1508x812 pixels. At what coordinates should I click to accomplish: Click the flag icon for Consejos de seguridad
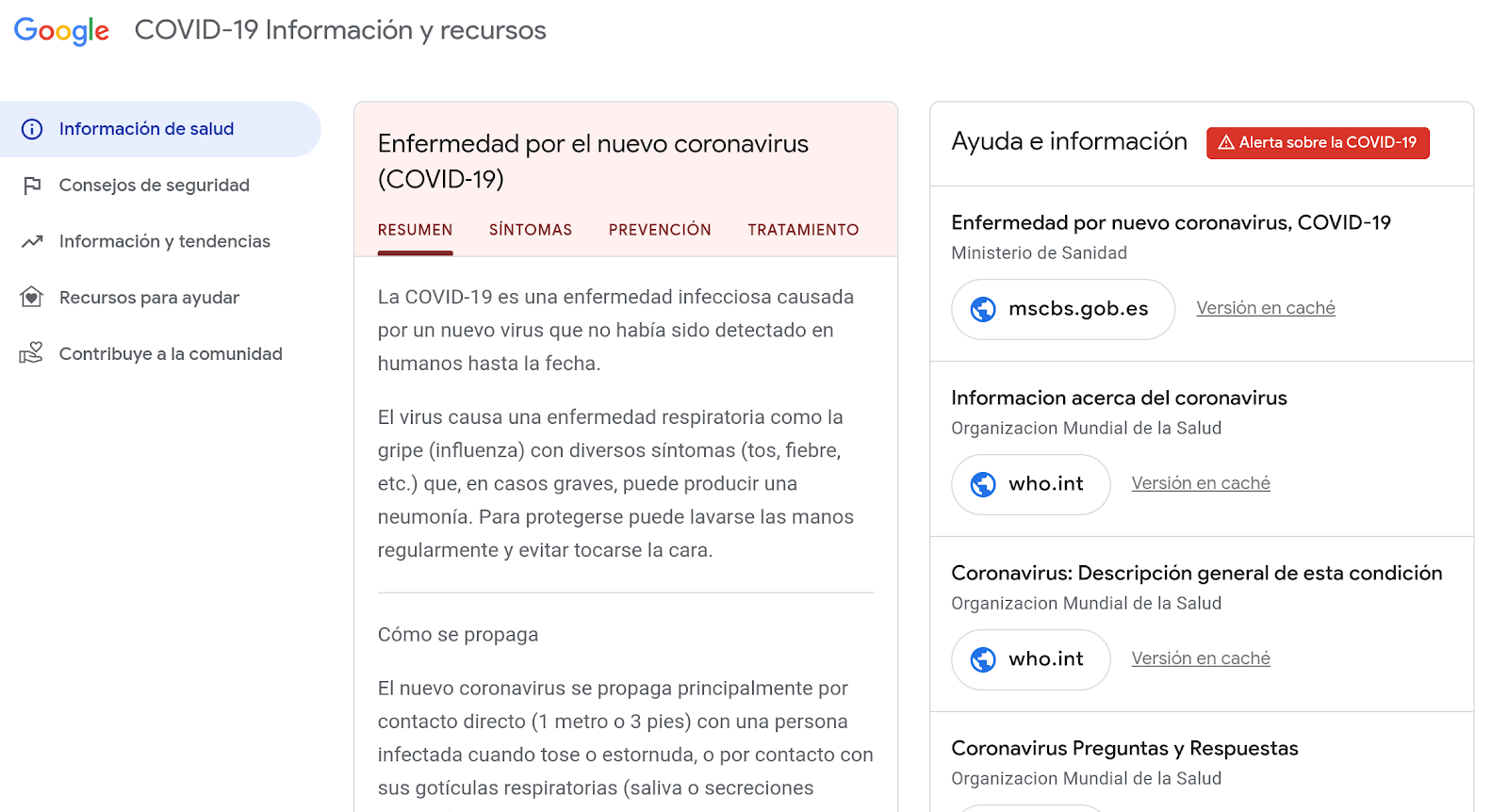pyautogui.click(x=32, y=186)
